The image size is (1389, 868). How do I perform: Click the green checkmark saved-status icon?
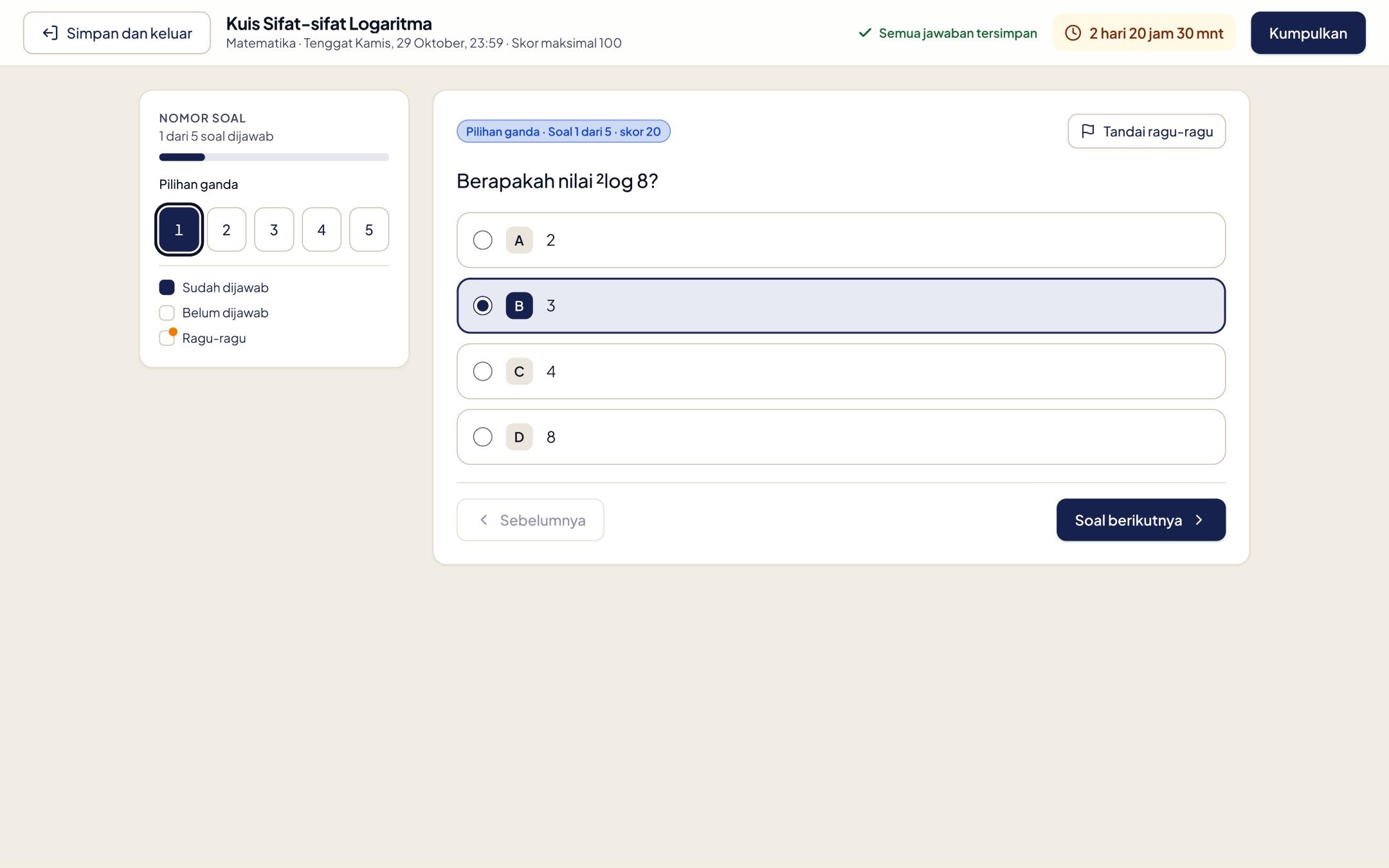tap(865, 33)
